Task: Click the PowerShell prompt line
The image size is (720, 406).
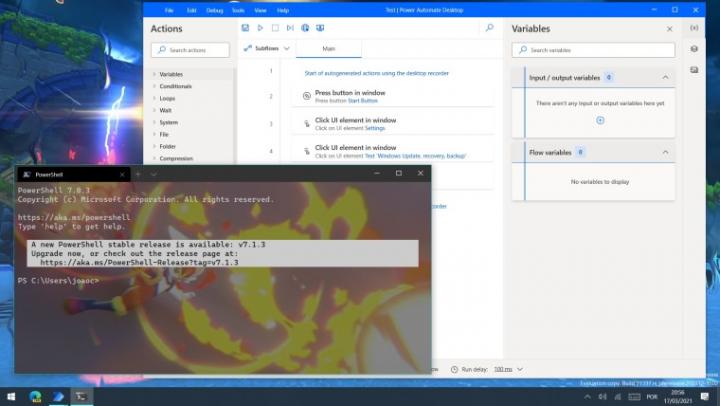Action: [x=58, y=281]
